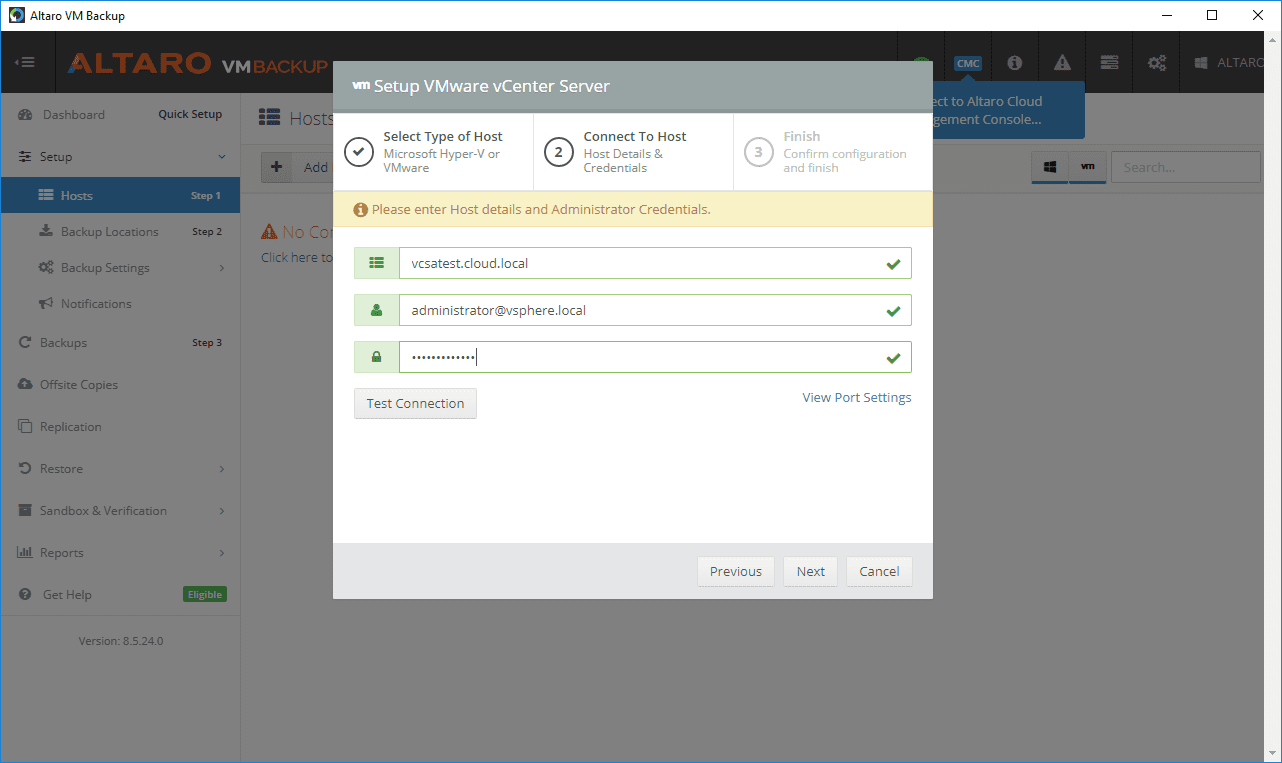
Task: Collapse the Setup section chevron
Action: tap(222, 157)
